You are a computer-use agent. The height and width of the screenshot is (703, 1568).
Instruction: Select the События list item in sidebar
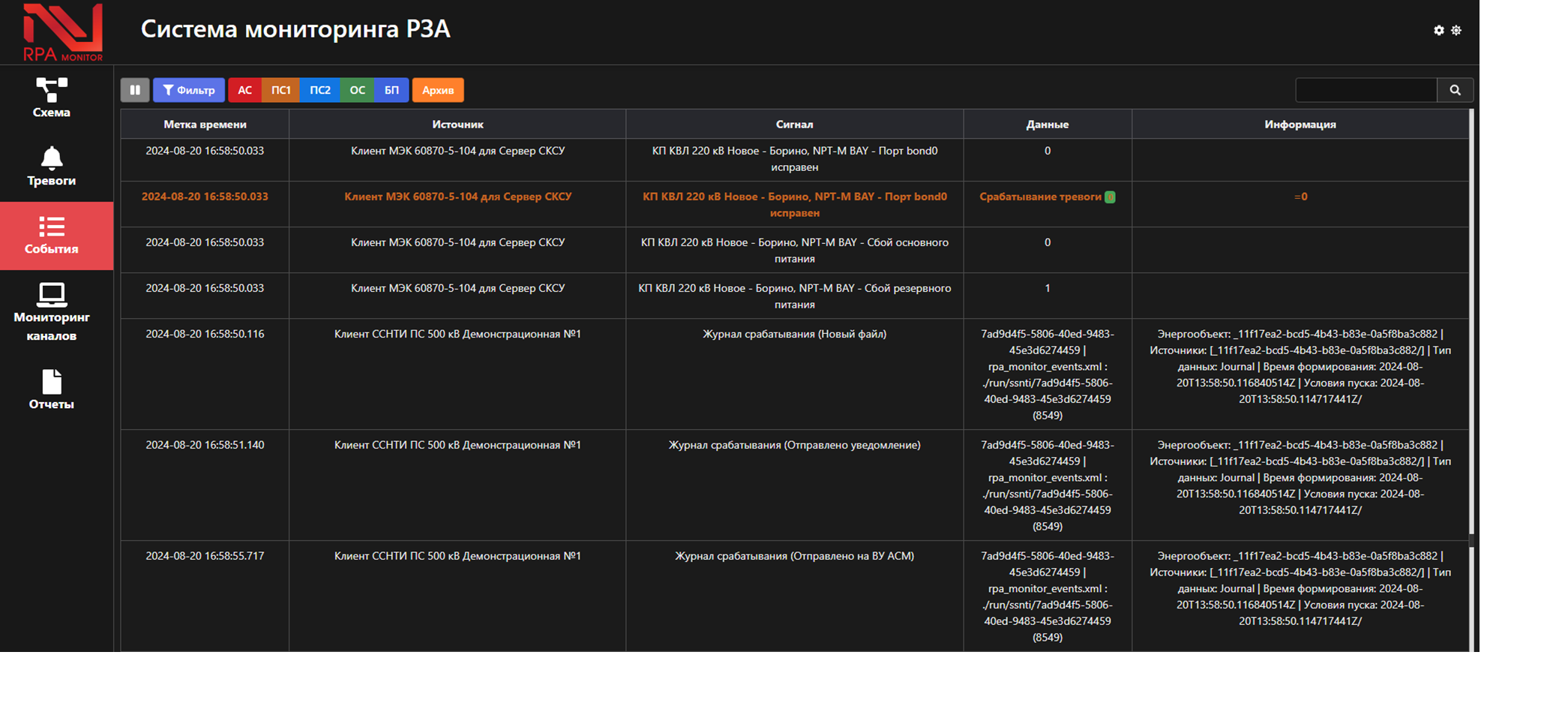(51, 236)
